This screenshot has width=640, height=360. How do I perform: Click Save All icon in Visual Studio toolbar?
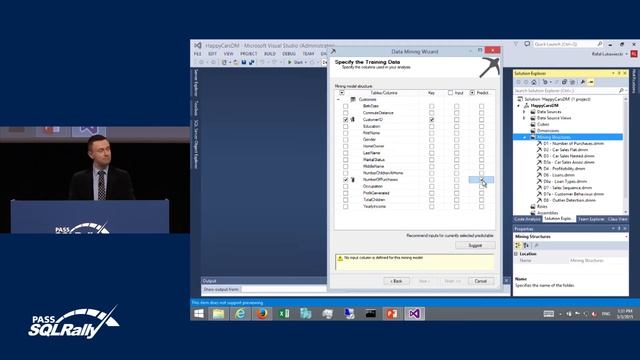pyautogui.click(x=251, y=62)
